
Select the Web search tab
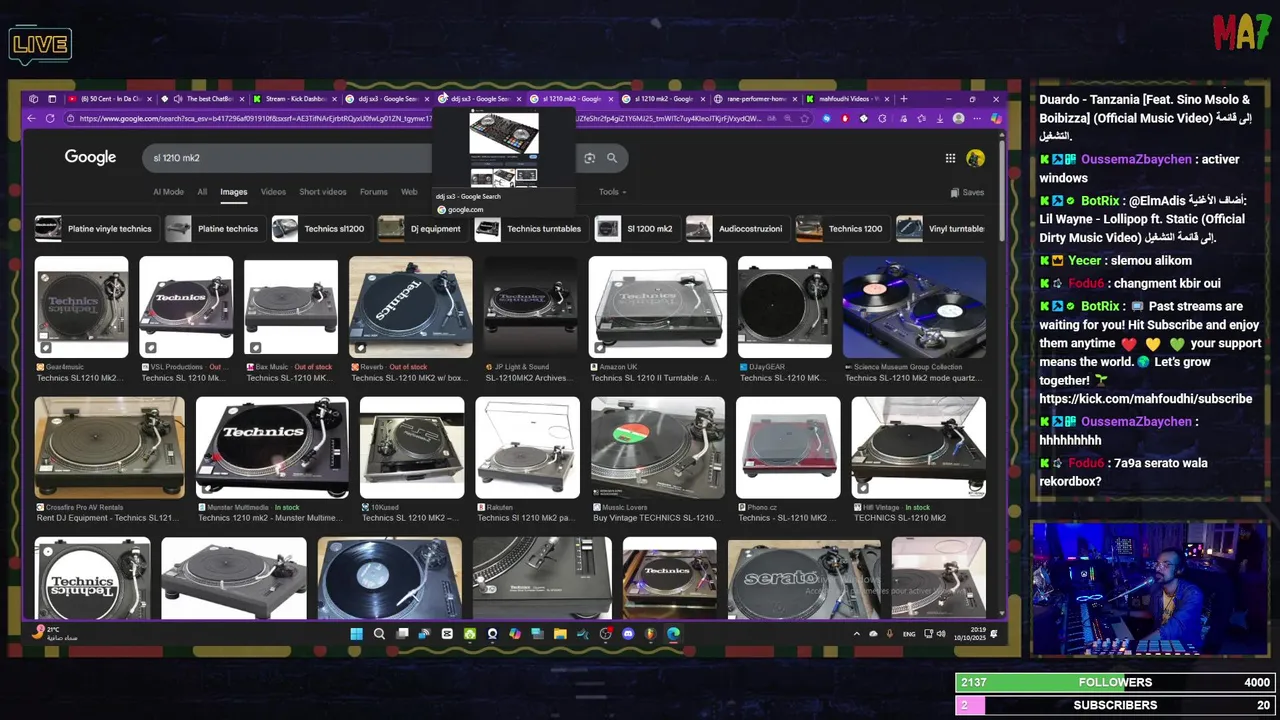coord(409,192)
